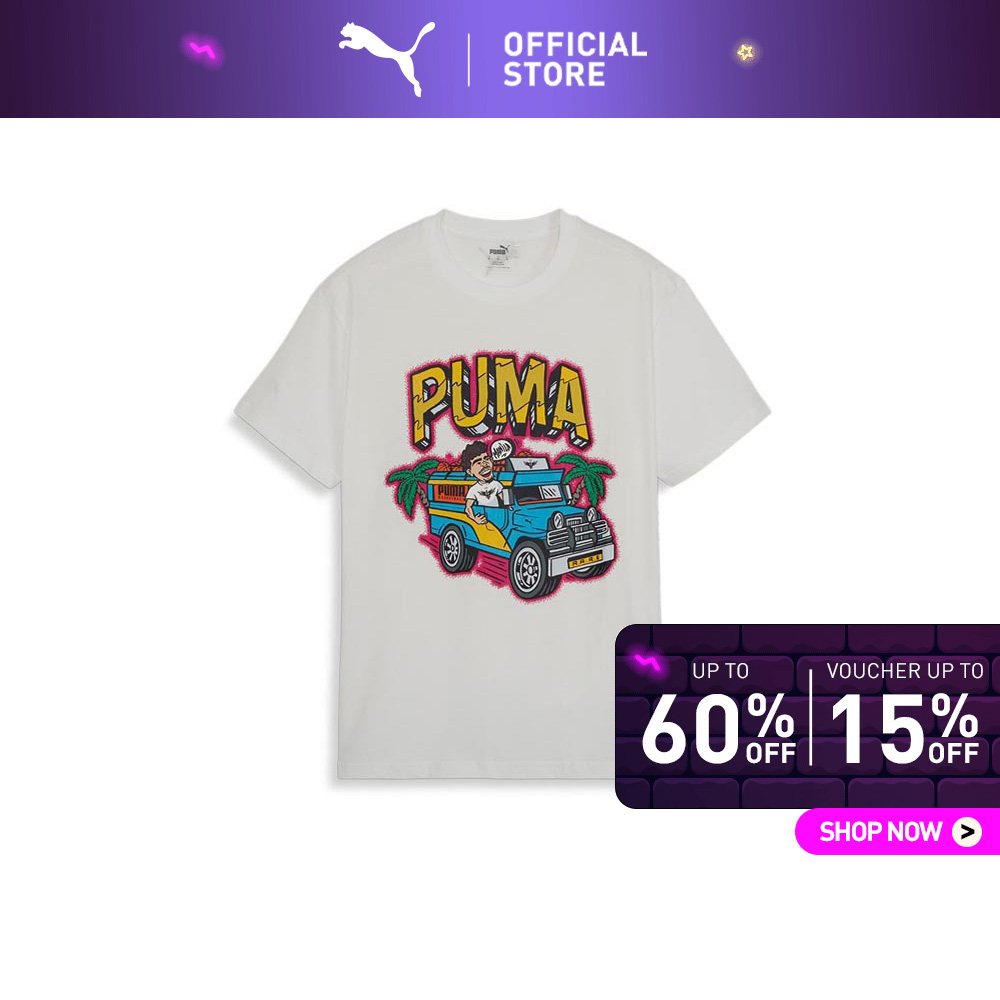Select the white t-shirt product image
The width and height of the screenshot is (1000, 1000).
501,494
